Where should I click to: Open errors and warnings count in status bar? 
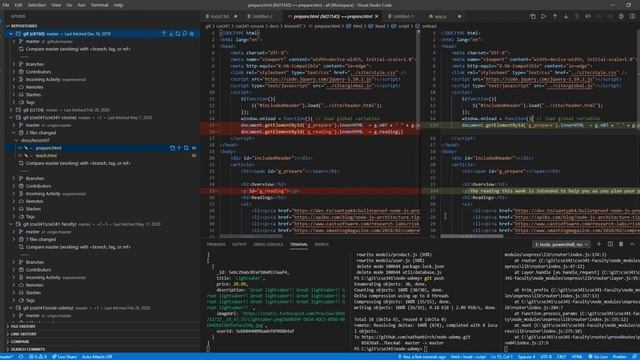pyautogui.click(x=38, y=357)
